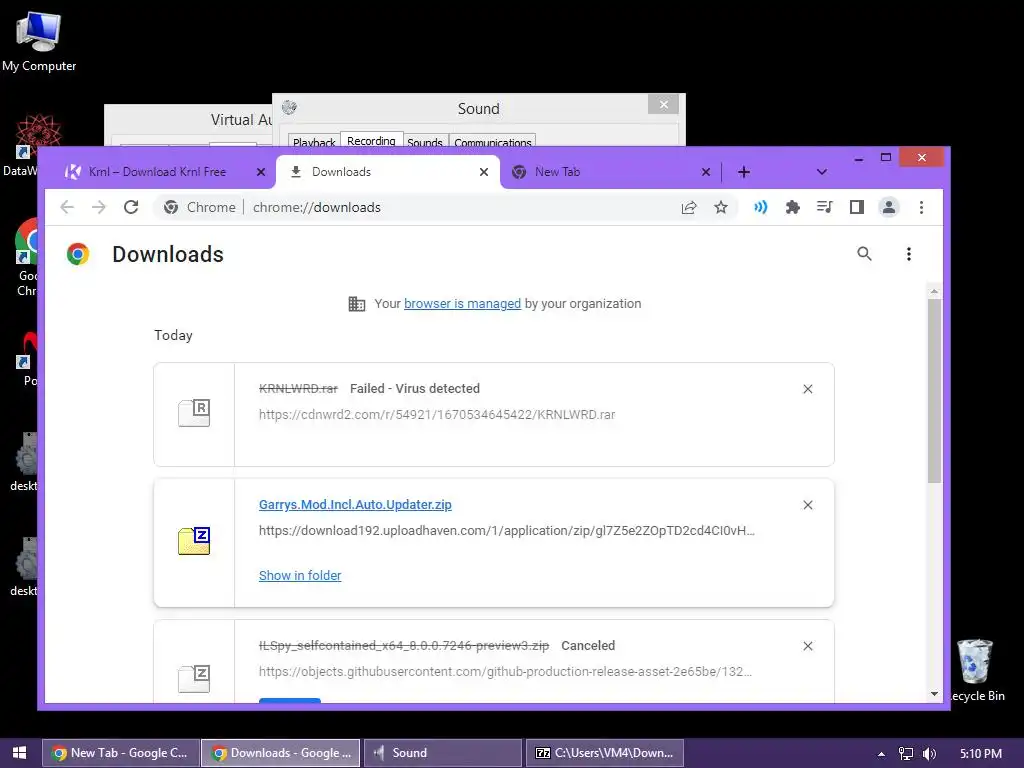Open the Chrome profile avatar
Image resolution: width=1024 pixels, height=768 pixels.
(x=889, y=207)
